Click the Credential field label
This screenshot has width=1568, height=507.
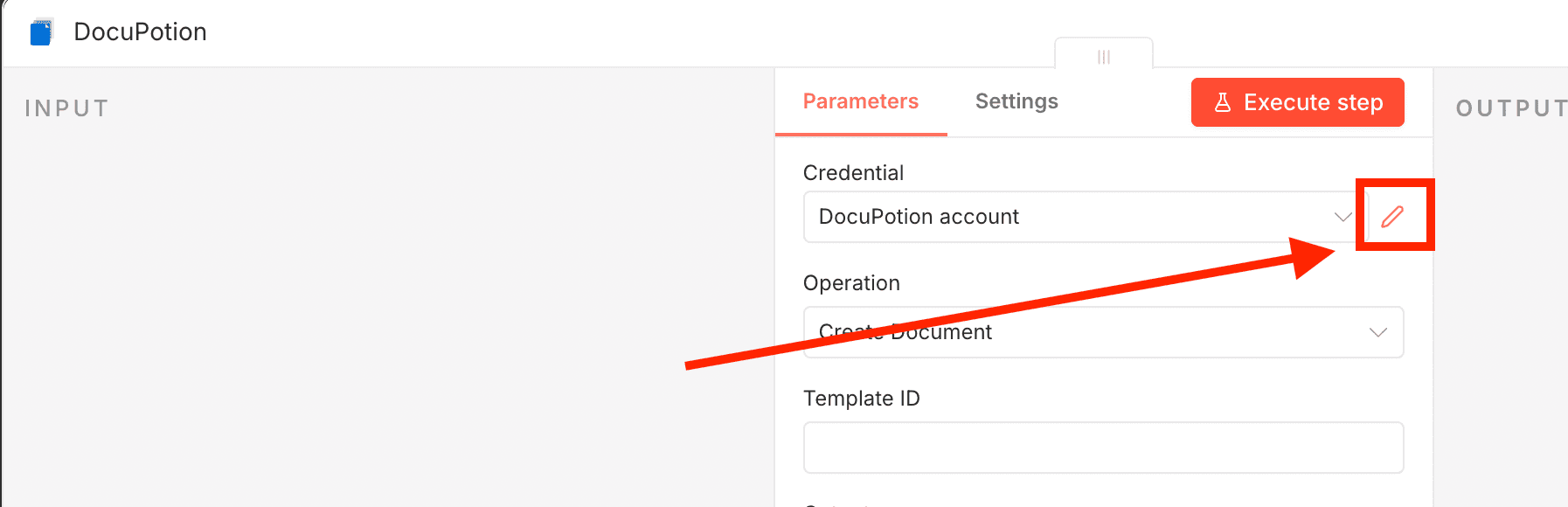pyautogui.click(x=853, y=173)
